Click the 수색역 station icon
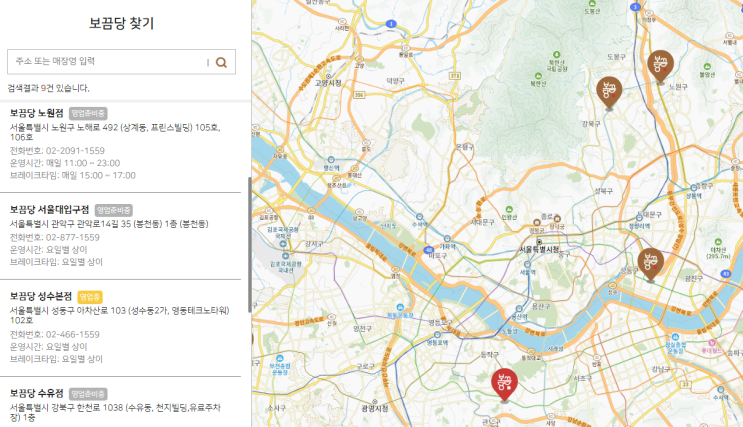The image size is (743, 427). [x=419, y=217]
